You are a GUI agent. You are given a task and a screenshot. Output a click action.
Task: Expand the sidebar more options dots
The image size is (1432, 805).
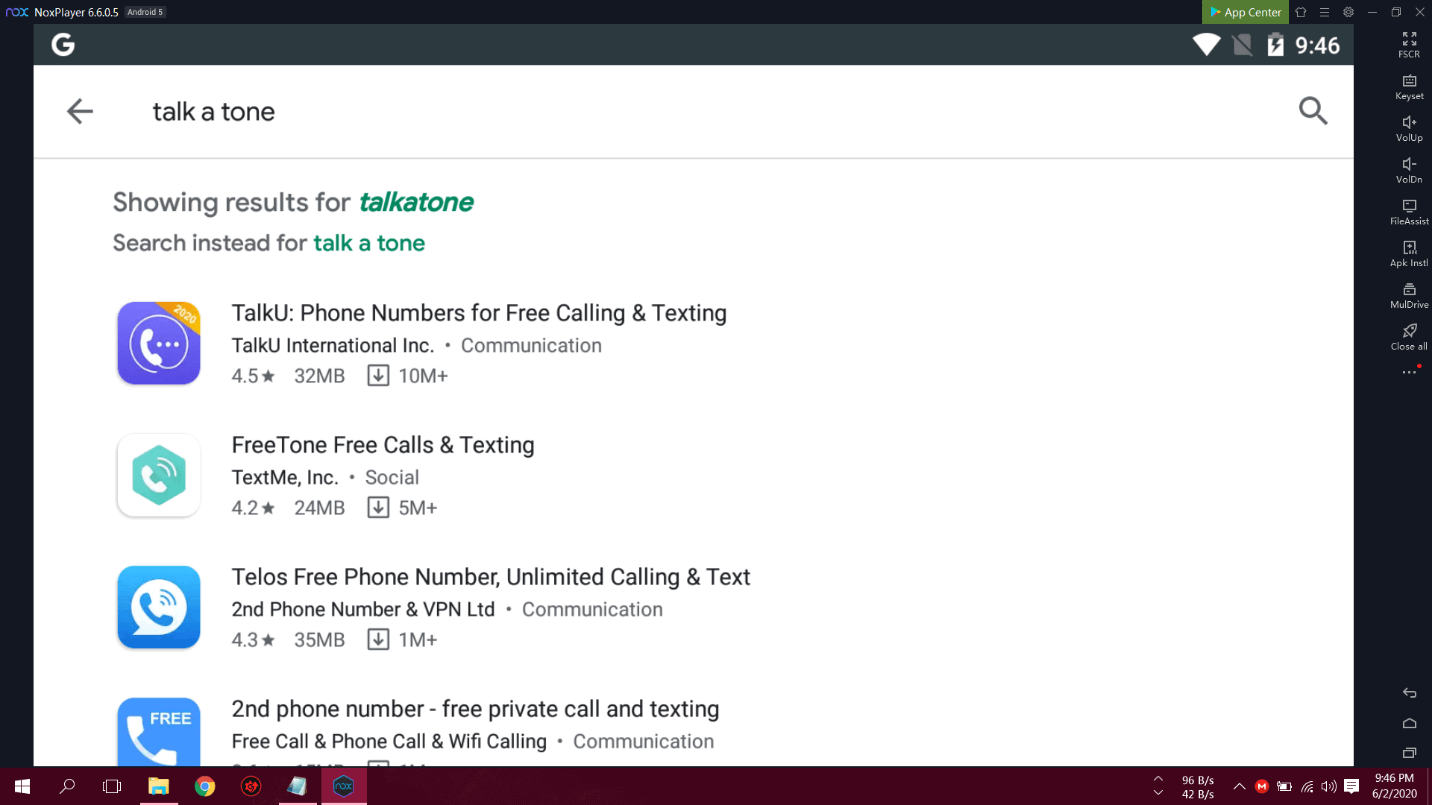tap(1408, 371)
